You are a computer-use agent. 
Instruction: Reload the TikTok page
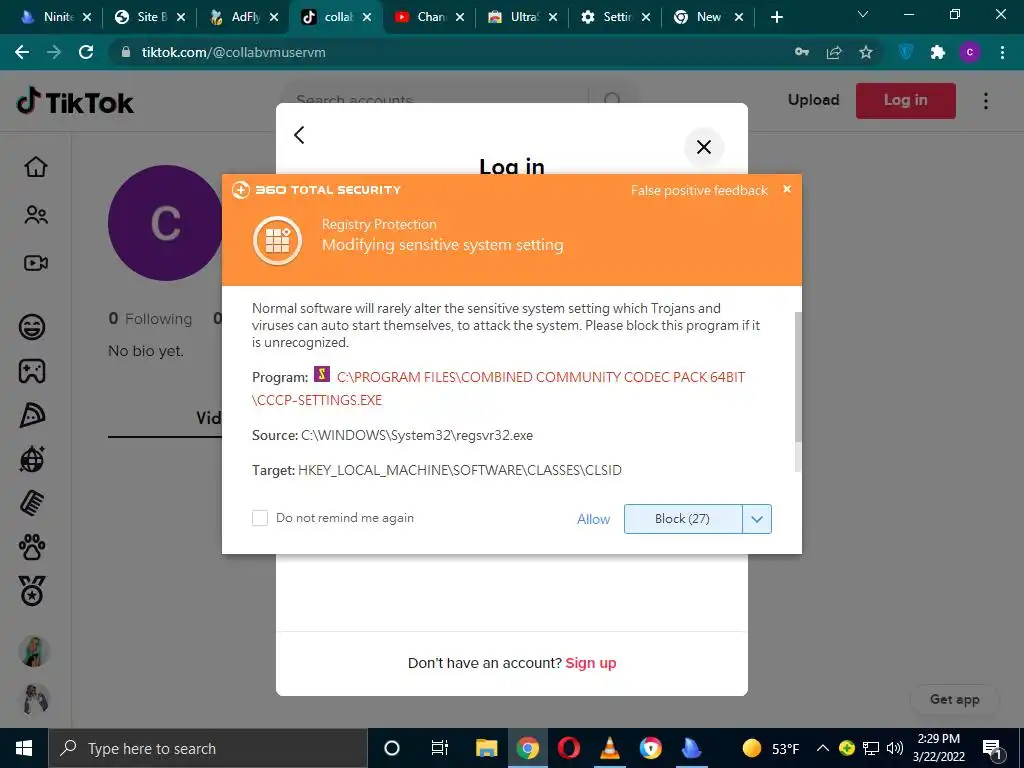86,52
